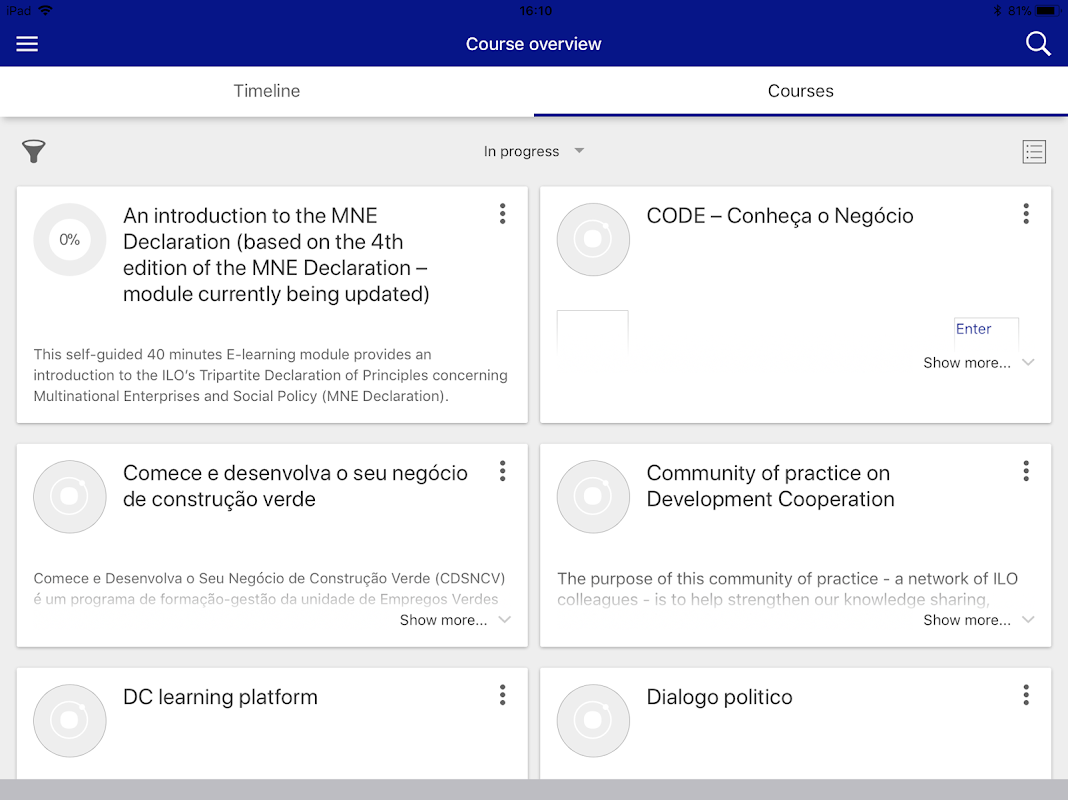This screenshot has height=800, width=1068.
Task: Open options menu for CODE – Conheça o Negócio
Action: pos(1026,214)
